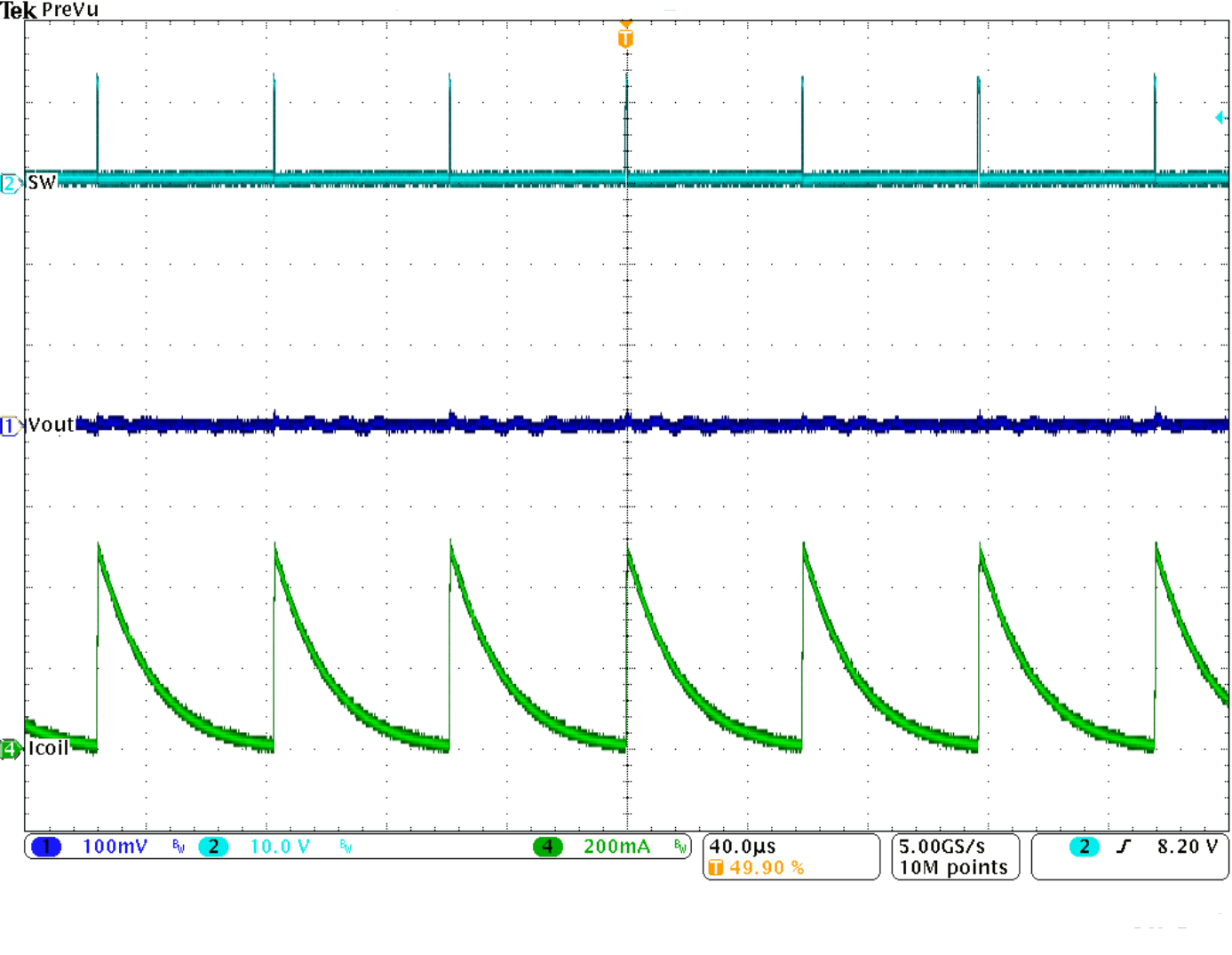
Task: Click the Icoil channel 4 ground marker
Action: click(11, 750)
